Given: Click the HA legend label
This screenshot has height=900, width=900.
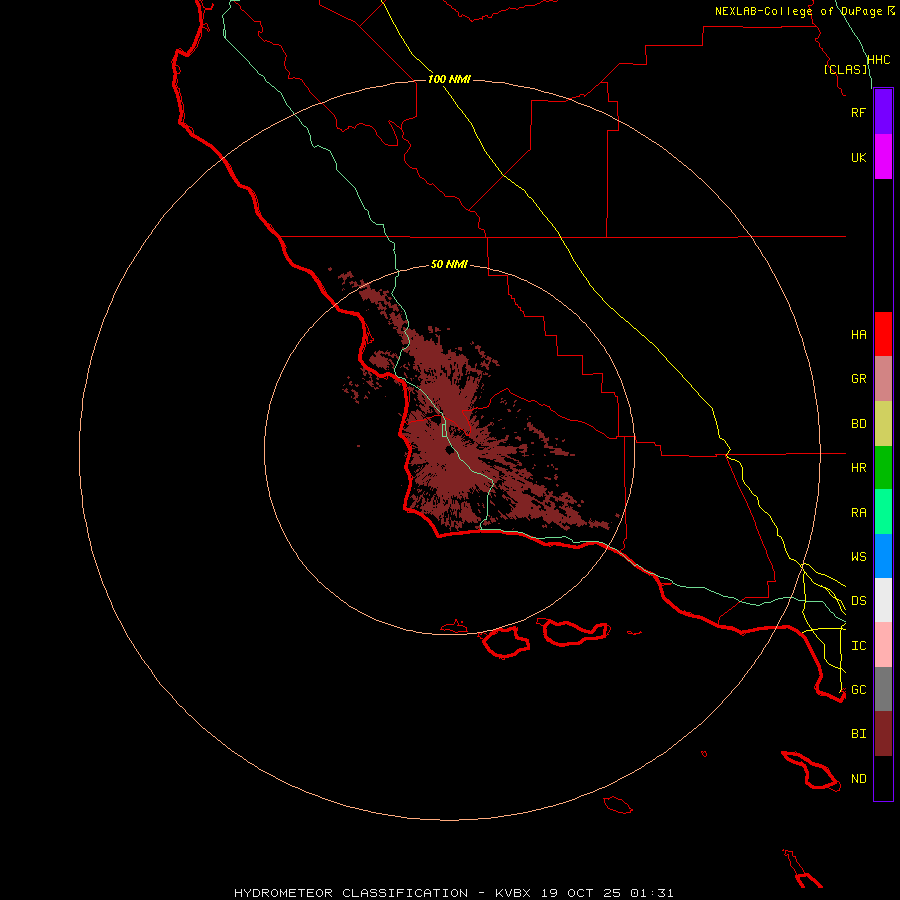Looking at the screenshot, I should pos(858,335).
